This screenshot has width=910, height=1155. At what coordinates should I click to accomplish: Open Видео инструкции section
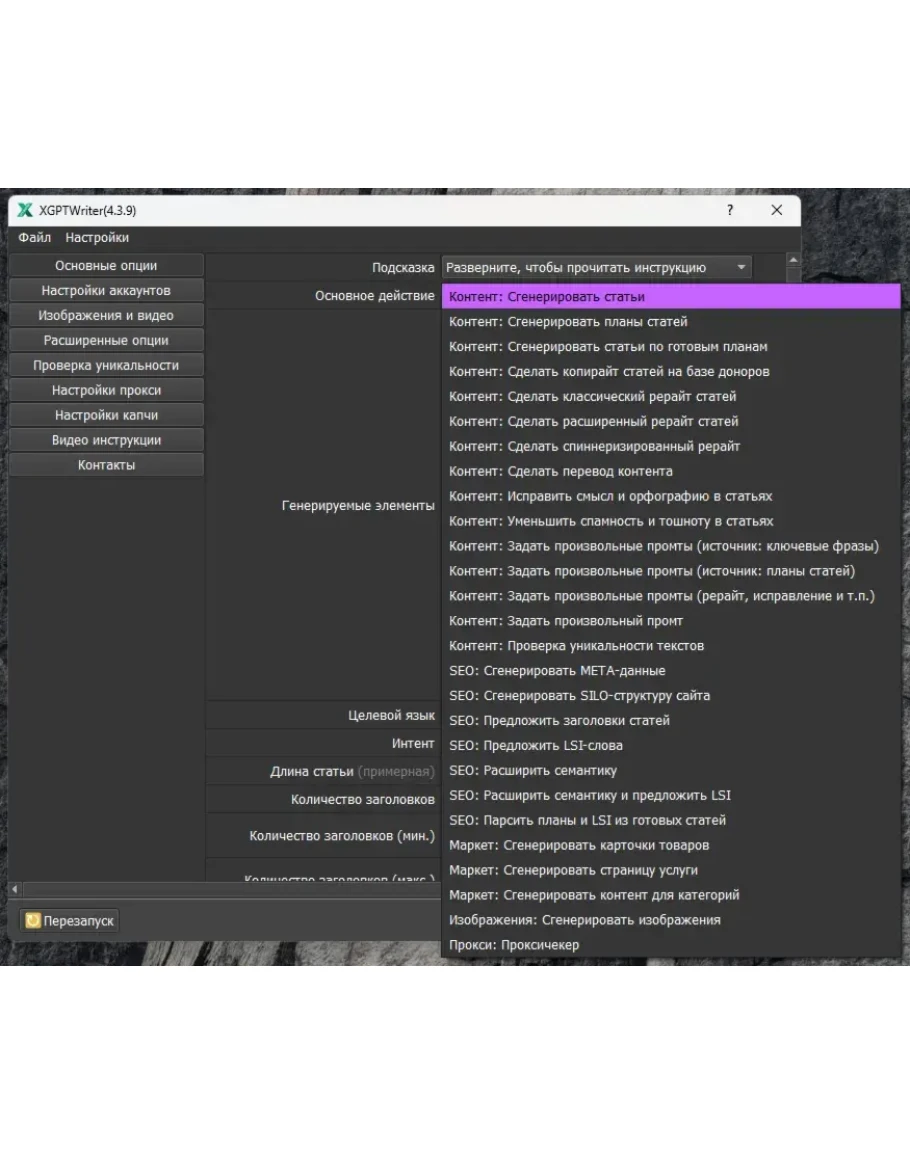pyautogui.click(x=106, y=440)
